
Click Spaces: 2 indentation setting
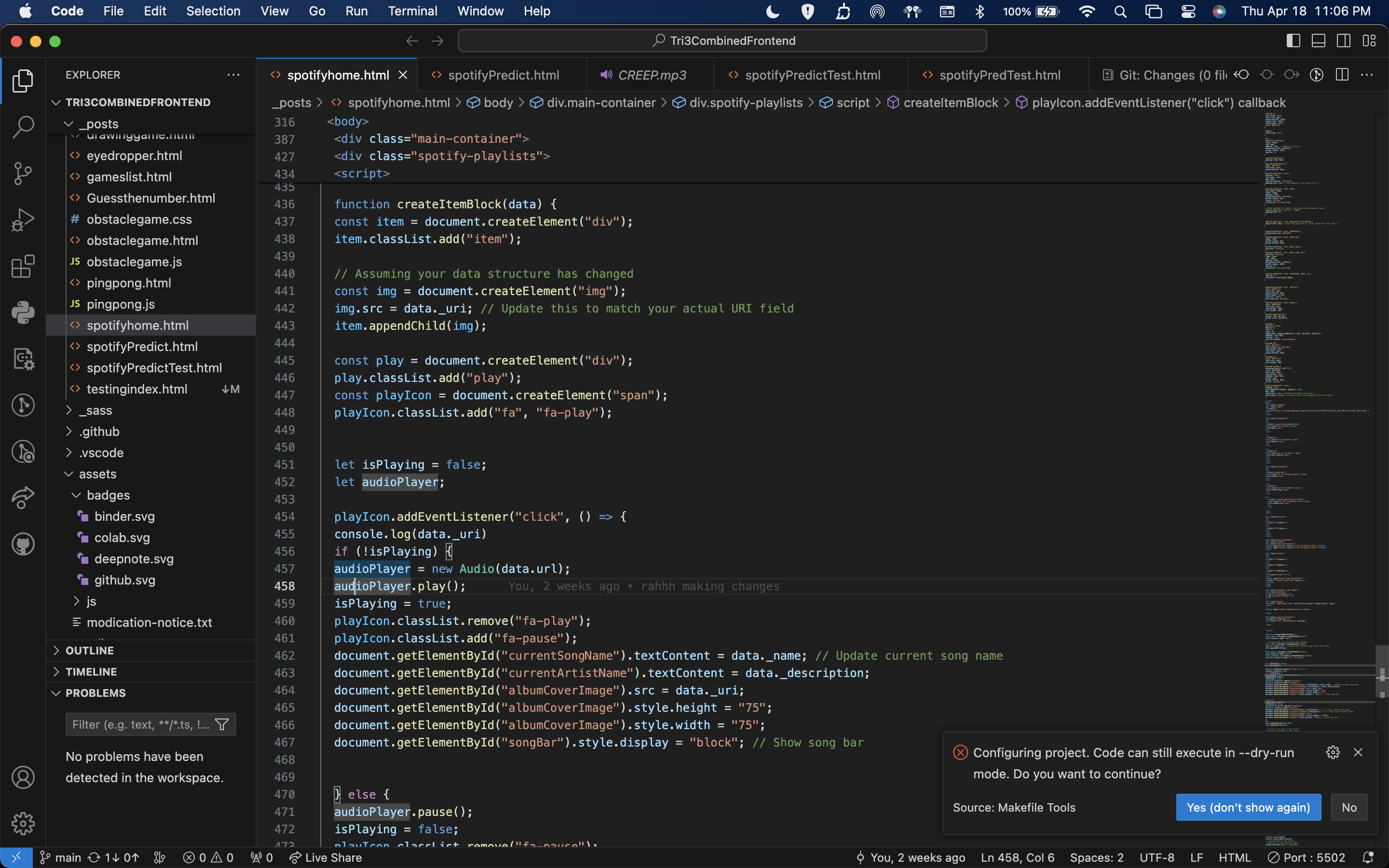[1096, 858]
